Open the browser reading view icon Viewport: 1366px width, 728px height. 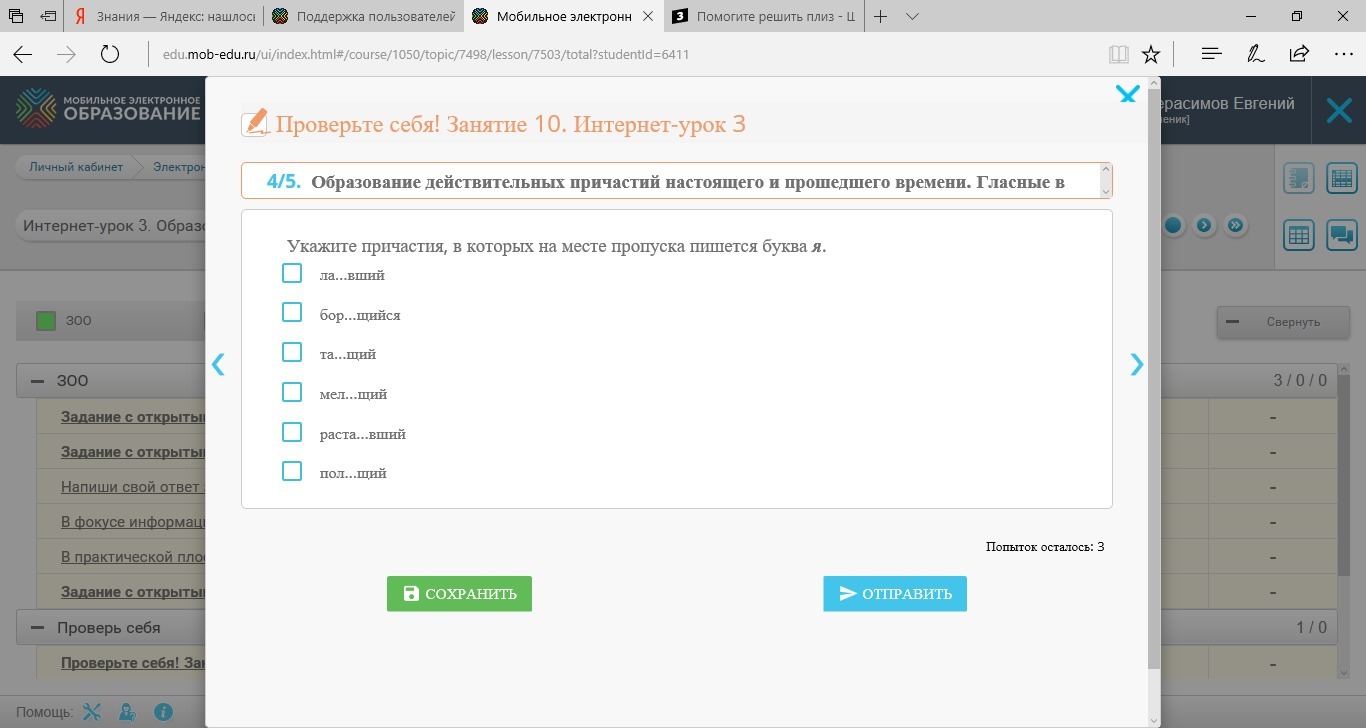coord(1118,54)
